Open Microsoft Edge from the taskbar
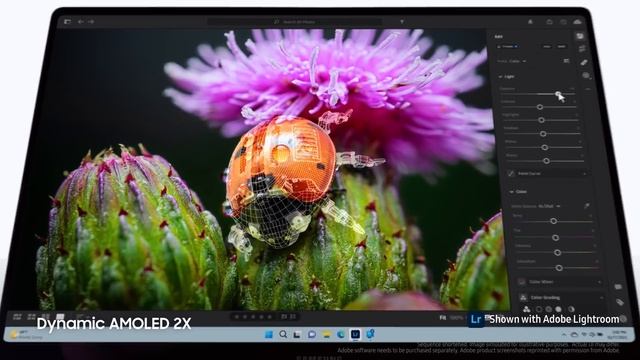Image resolution: width=640 pixels, height=360 pixels. [x=340, y=334]
